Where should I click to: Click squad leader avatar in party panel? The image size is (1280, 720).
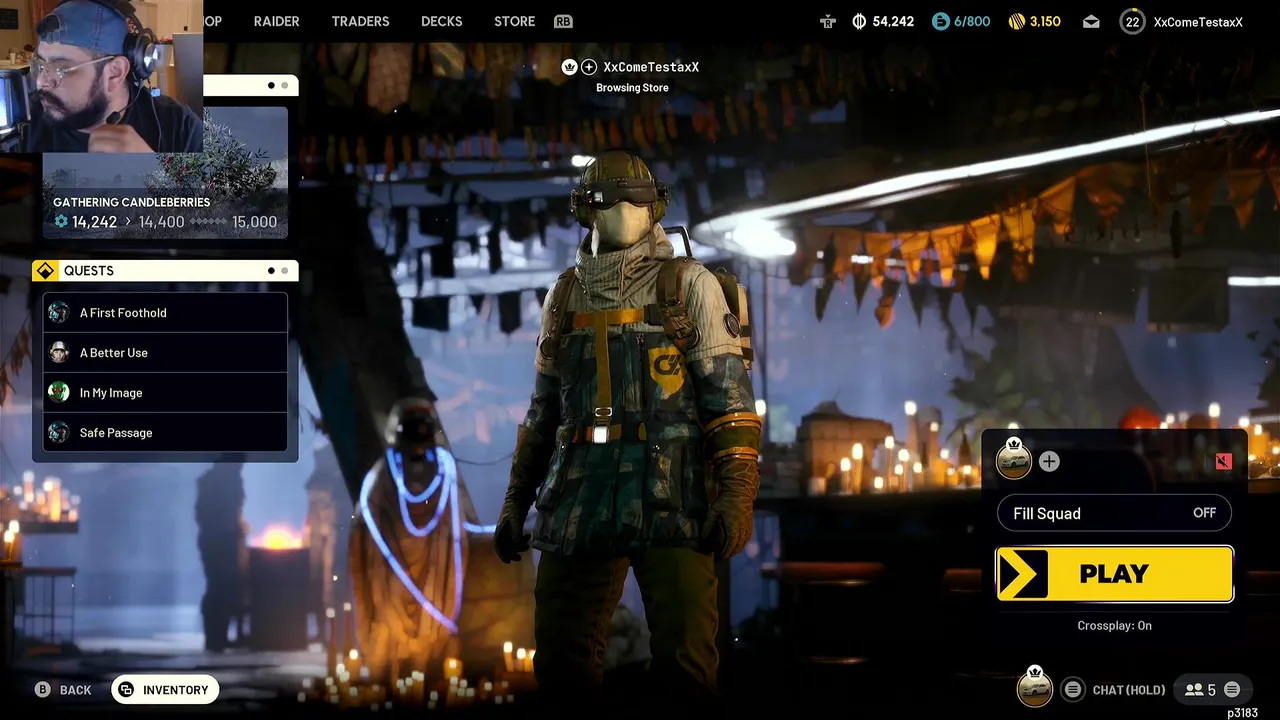click(x=1014, y=460)
